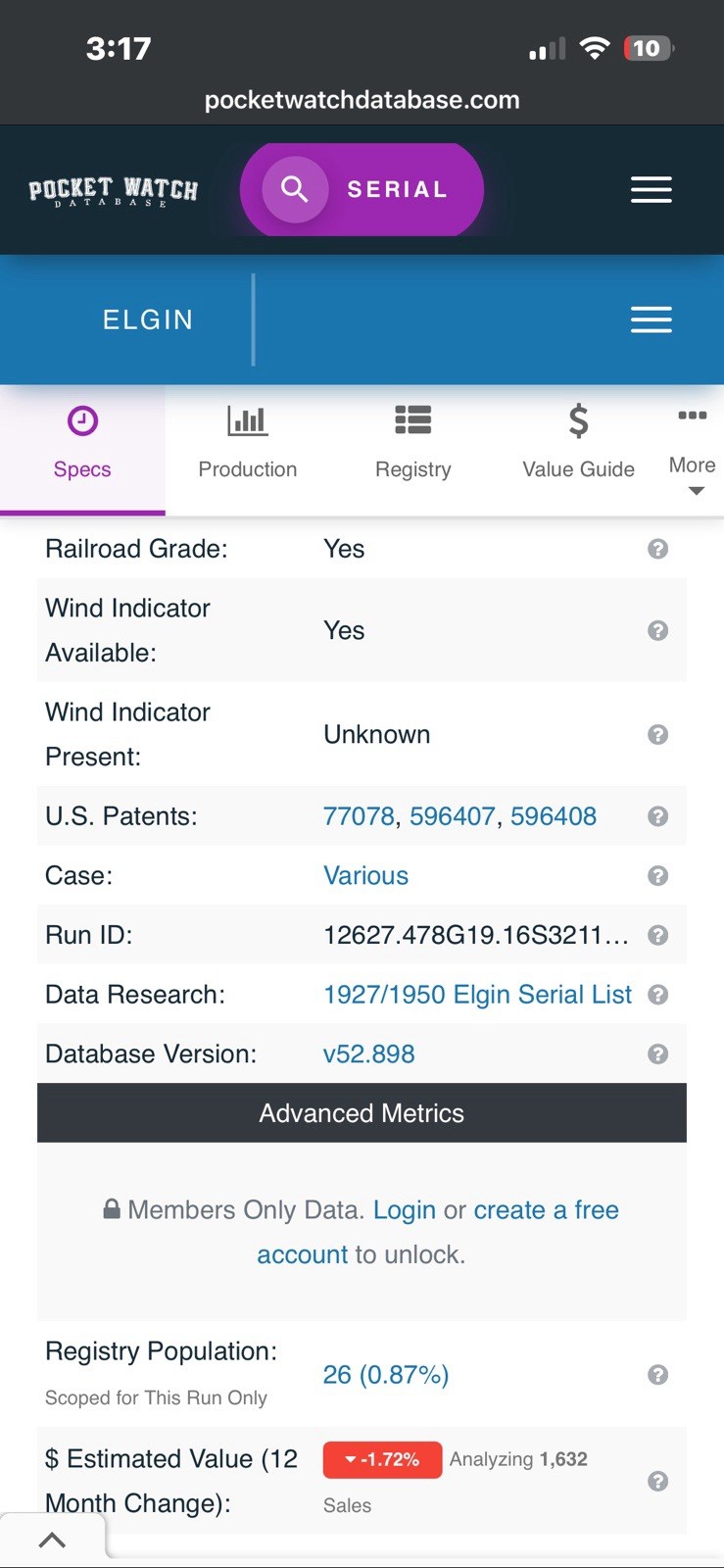Select the Wind Indicator Present 'Unknown' value
Image resolution: width=724 pixels, height=1568 pixels.
click(377, 734)
